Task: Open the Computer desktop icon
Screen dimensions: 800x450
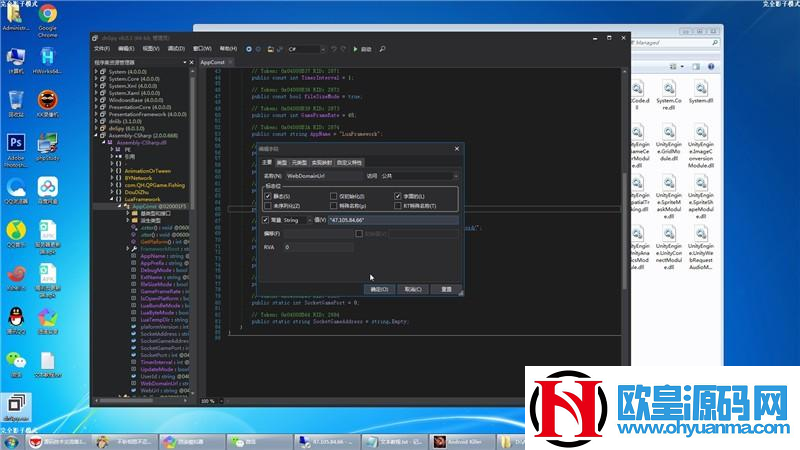Action: click(16, 61)
